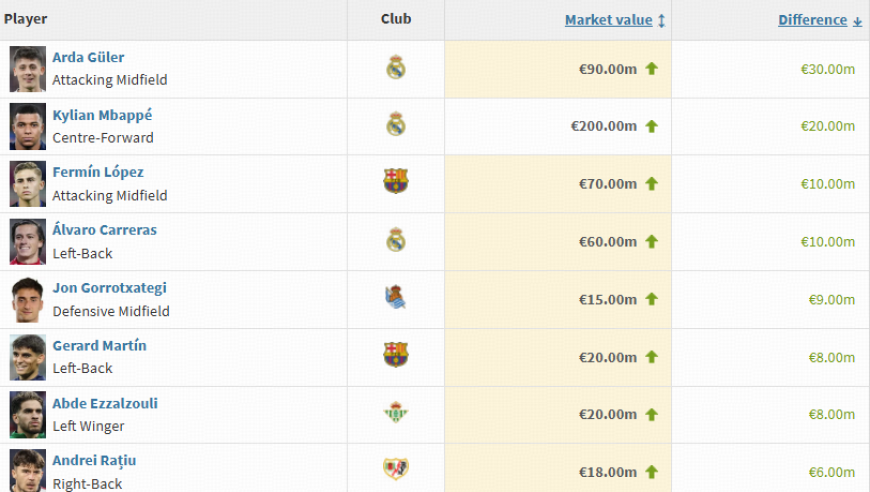Click Rayo Vallecano crest beside Andrei Rațiu

pos(396,469)
